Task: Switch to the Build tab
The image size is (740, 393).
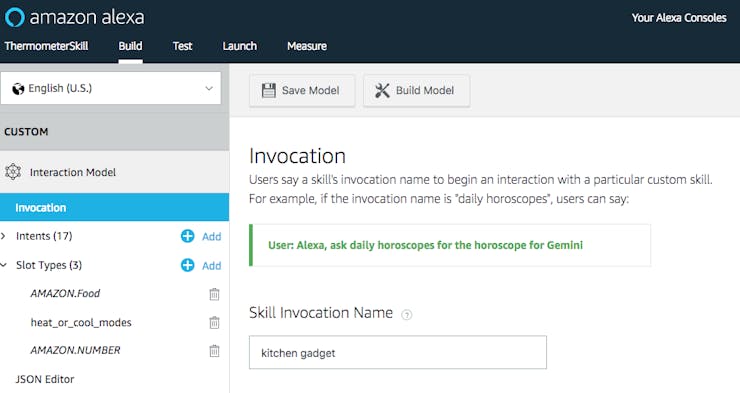Action: pyautogui.click(x=130, y=46)
